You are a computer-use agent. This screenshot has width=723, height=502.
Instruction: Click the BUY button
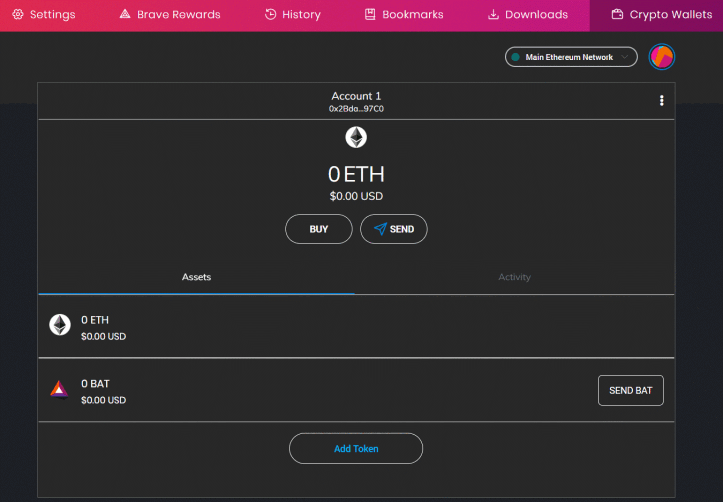(319, 229)
